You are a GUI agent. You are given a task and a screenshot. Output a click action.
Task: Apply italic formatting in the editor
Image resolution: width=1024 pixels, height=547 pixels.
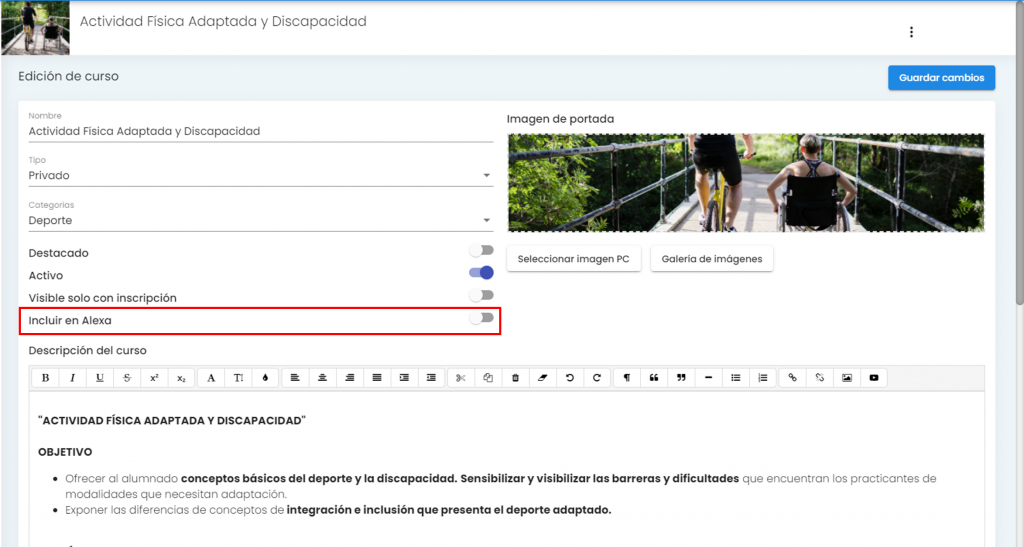click(73, 378)
